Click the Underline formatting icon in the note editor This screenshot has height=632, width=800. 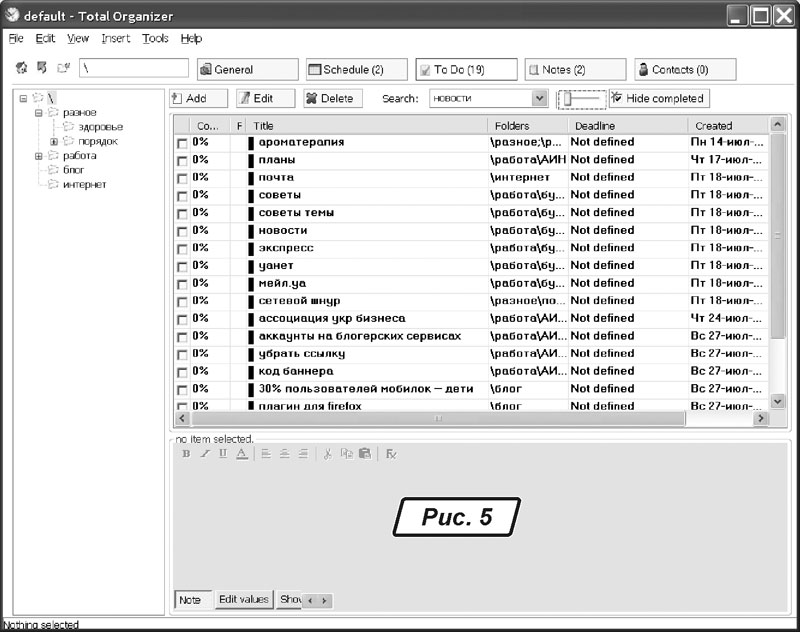223,453
